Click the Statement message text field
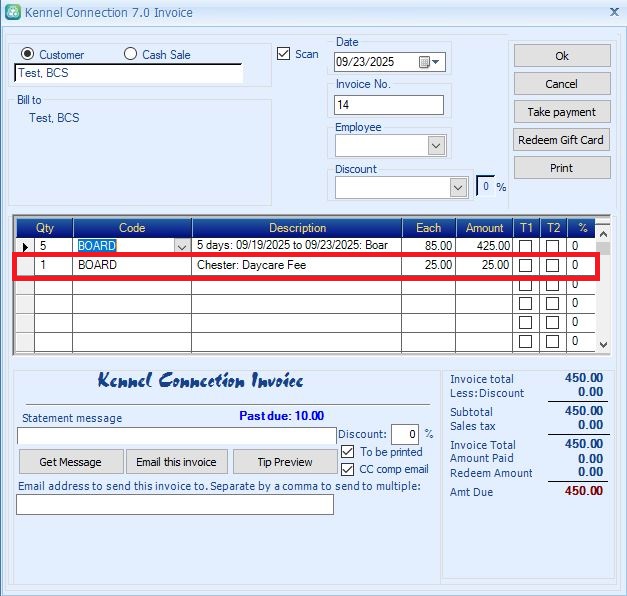This screenshot has width=627, height=596. [x=177, y=436]
